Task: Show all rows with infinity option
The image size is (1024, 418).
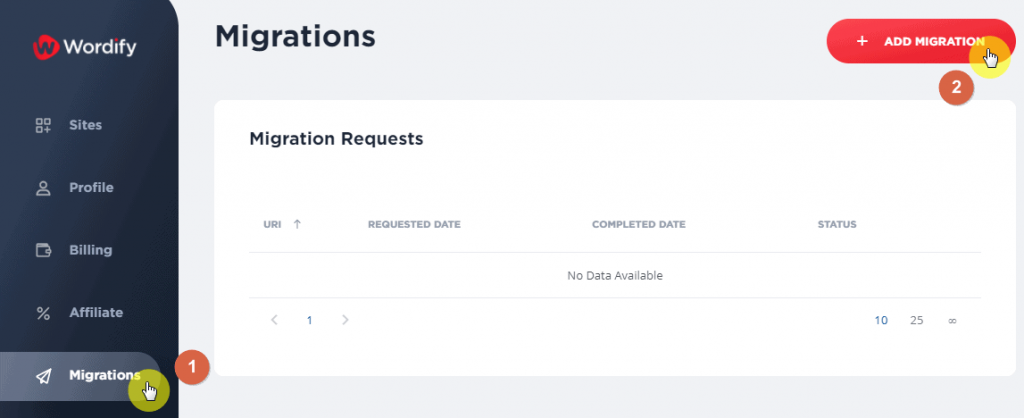Action: 952,320
